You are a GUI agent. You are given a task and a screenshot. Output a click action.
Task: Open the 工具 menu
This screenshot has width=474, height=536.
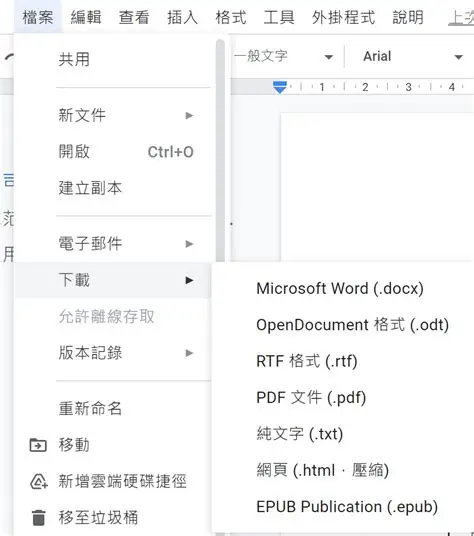click(x=279, y=17)
